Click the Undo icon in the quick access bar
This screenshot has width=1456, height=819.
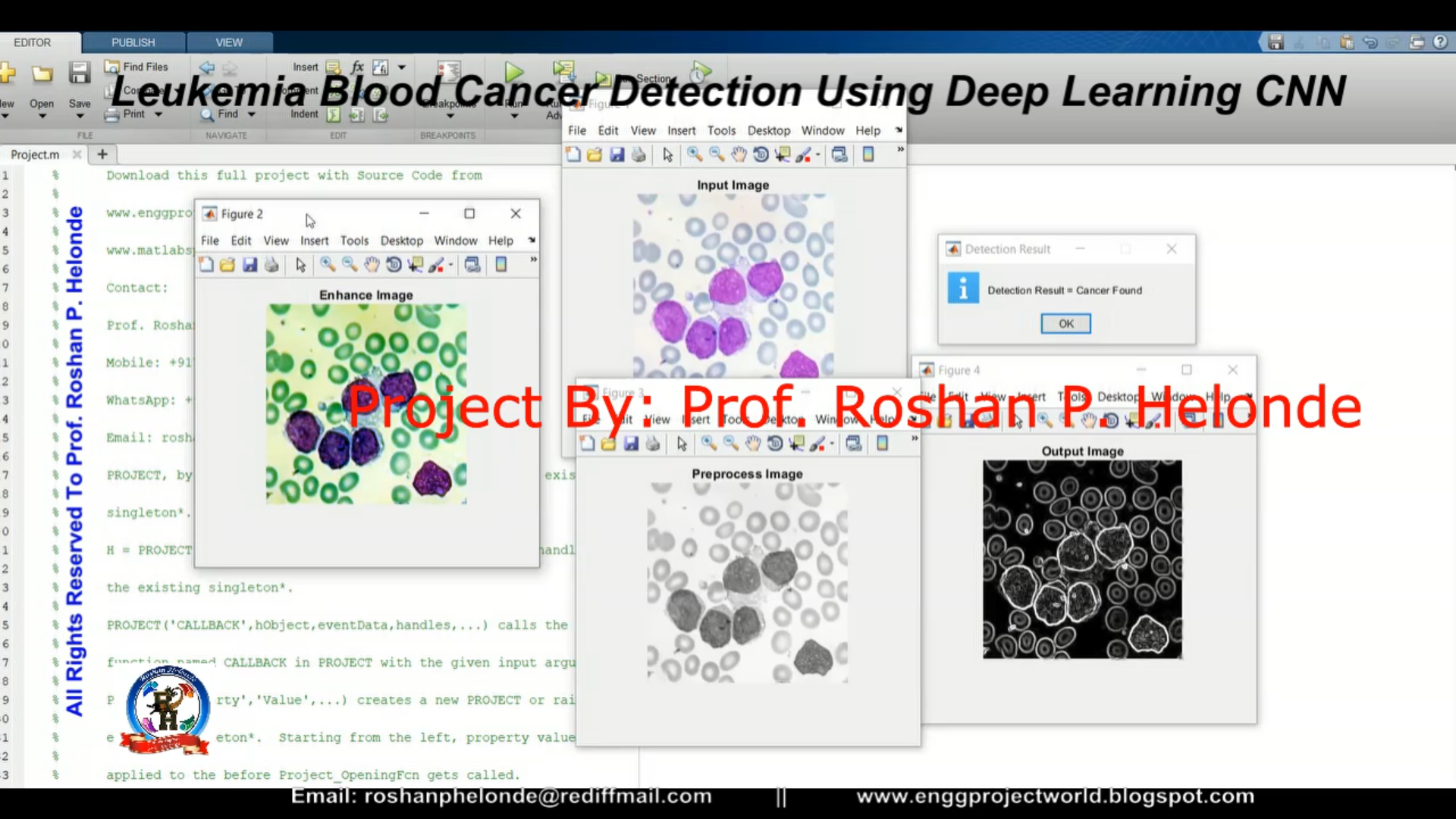click(x=1370, y=42)
